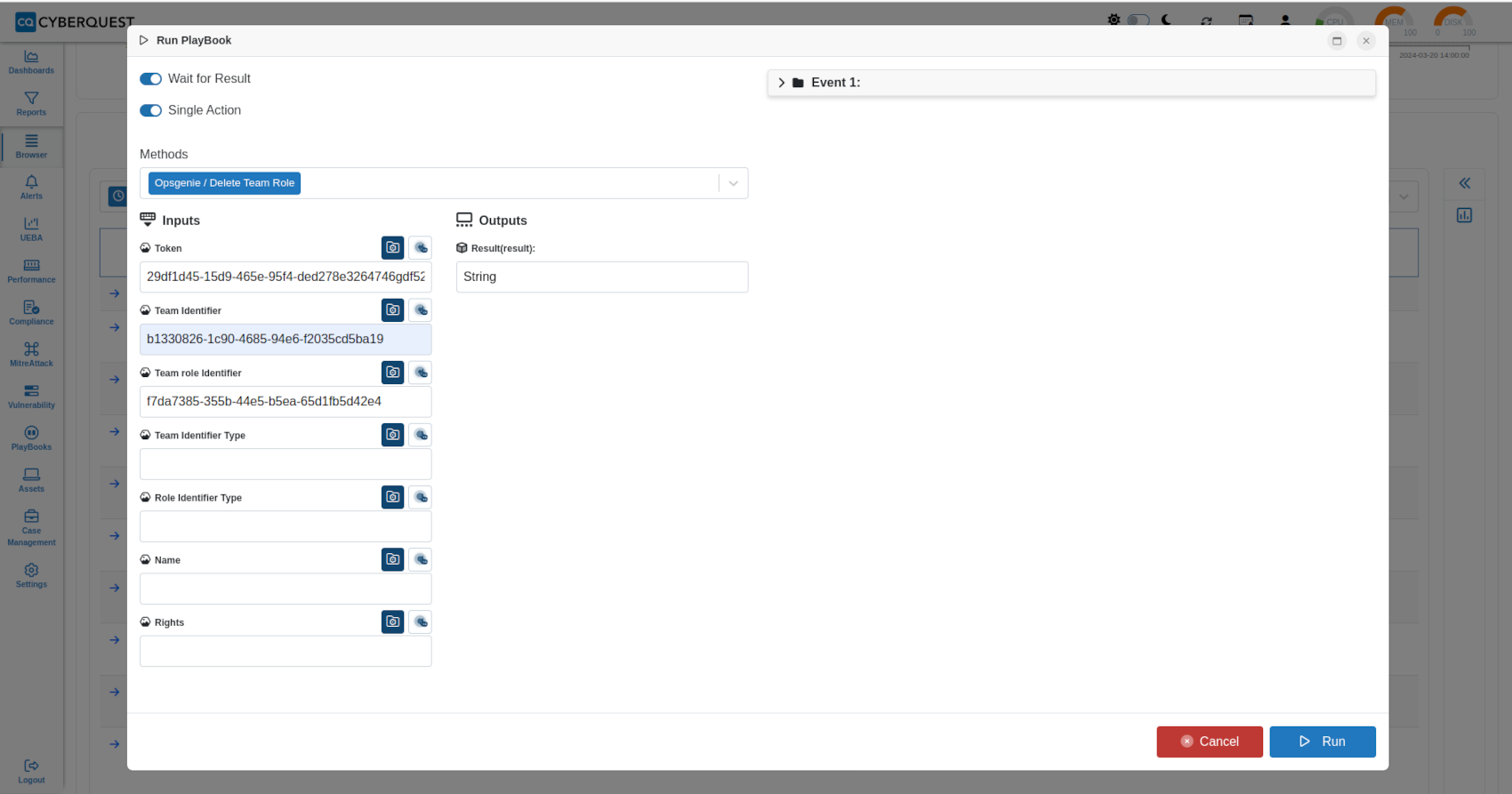This screenshot has width=1512, height=794.
Task: Open PlayBooks in the sidebar
Action: (31, 438)
